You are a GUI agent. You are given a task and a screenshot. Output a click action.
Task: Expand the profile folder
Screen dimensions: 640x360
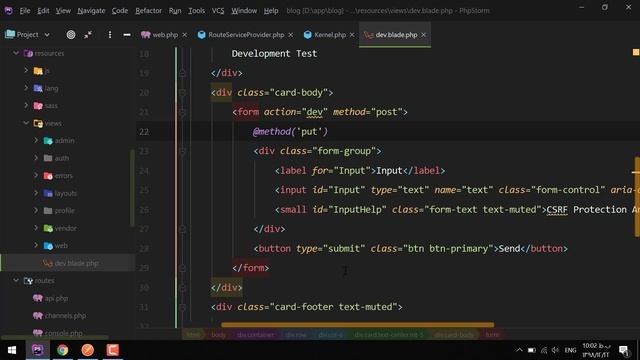(x=36, y=211)
